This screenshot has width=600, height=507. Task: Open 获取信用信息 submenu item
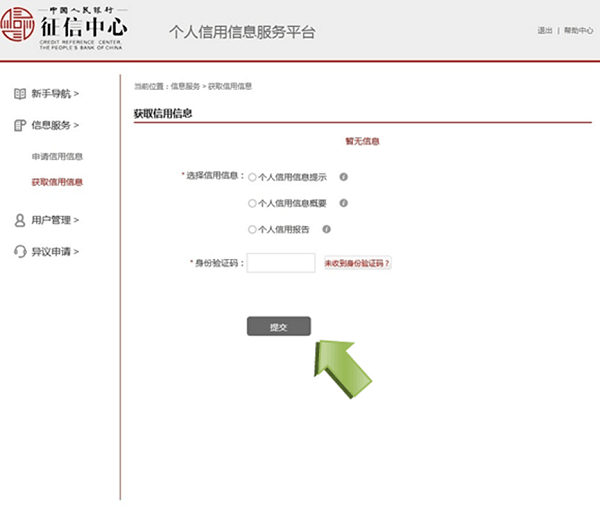point(57,182)
